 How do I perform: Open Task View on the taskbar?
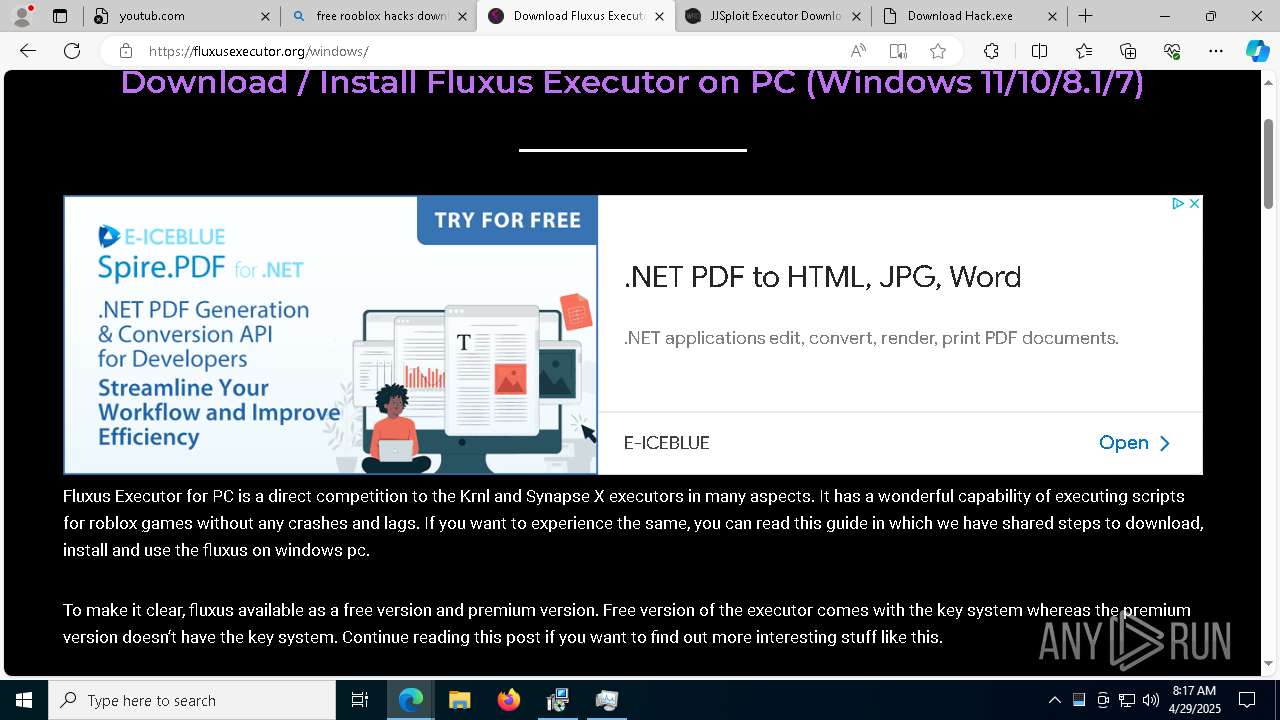(x=360, y=700)
